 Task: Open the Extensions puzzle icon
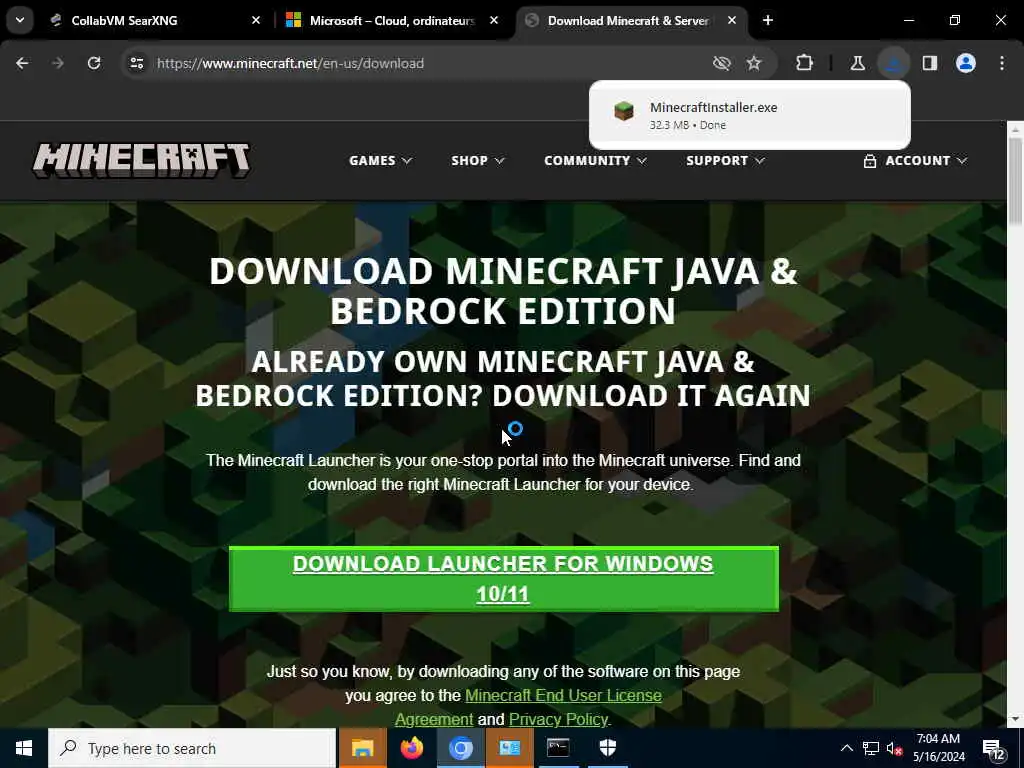pos(805,63)
